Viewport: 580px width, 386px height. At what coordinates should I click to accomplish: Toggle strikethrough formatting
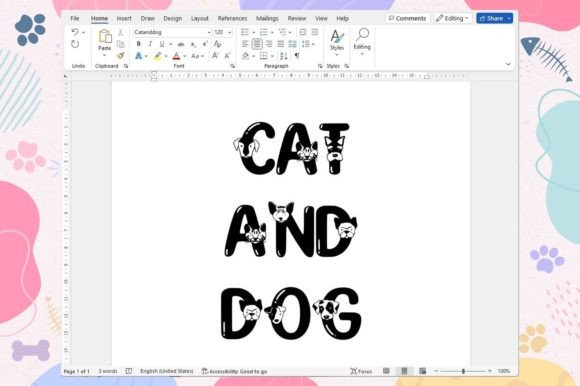(x=181, y=44)
